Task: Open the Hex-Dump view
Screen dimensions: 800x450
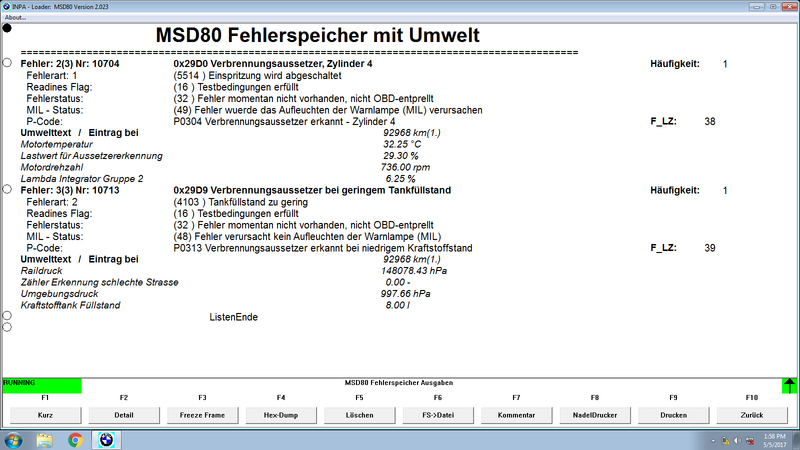Action: coord(281,414)
